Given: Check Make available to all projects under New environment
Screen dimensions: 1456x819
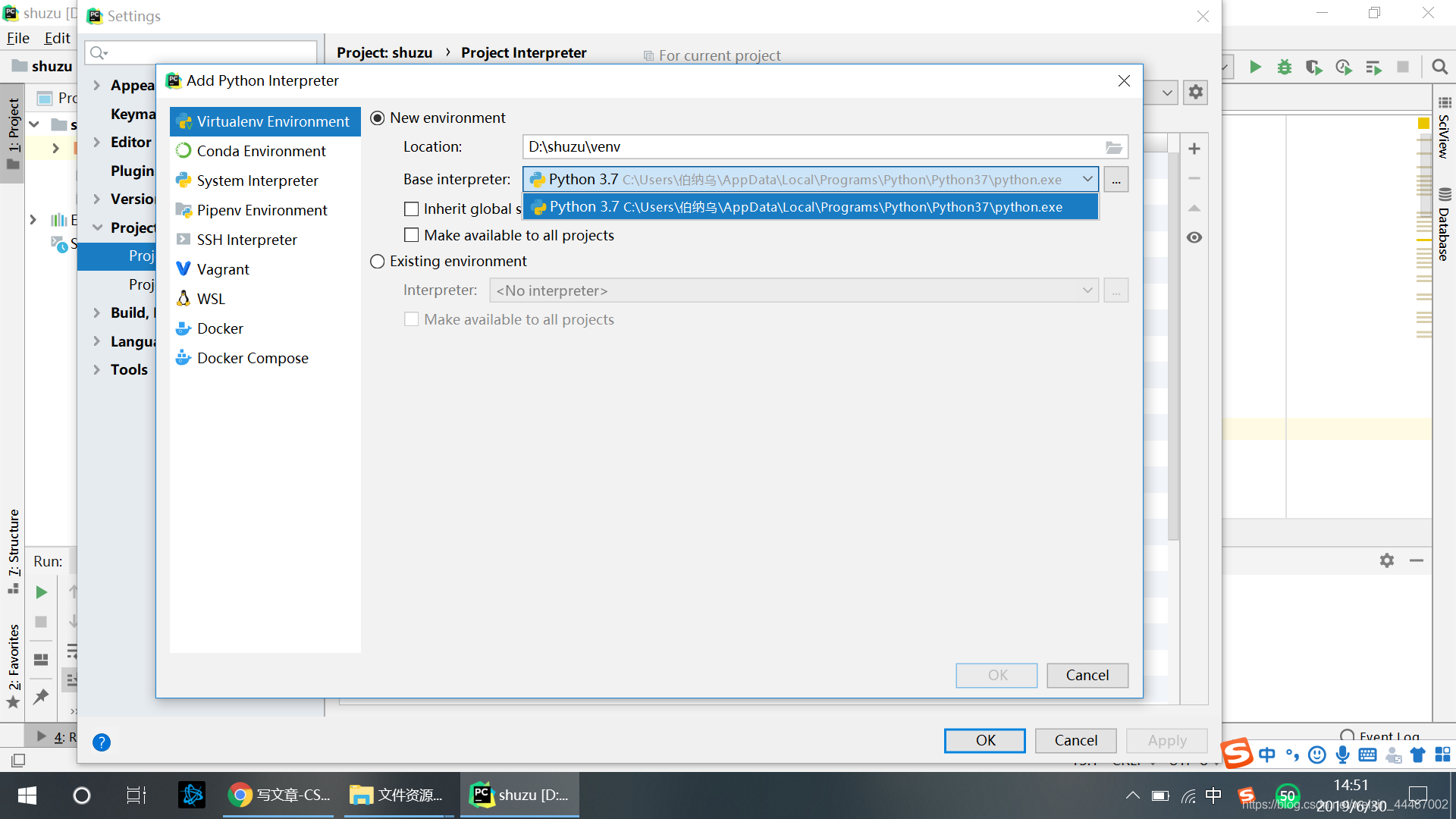Looking at the screenshot, I should pyautogui.click(x=412, y=235).
